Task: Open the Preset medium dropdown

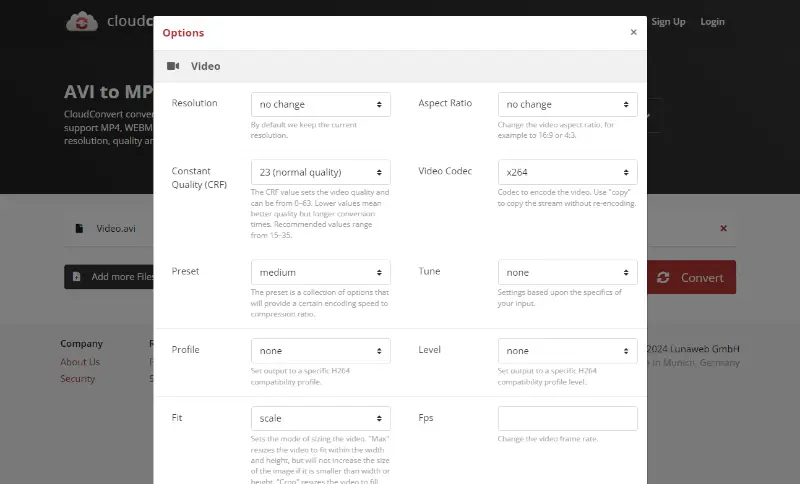Action: pyautogui.click(x=320, y=272)
